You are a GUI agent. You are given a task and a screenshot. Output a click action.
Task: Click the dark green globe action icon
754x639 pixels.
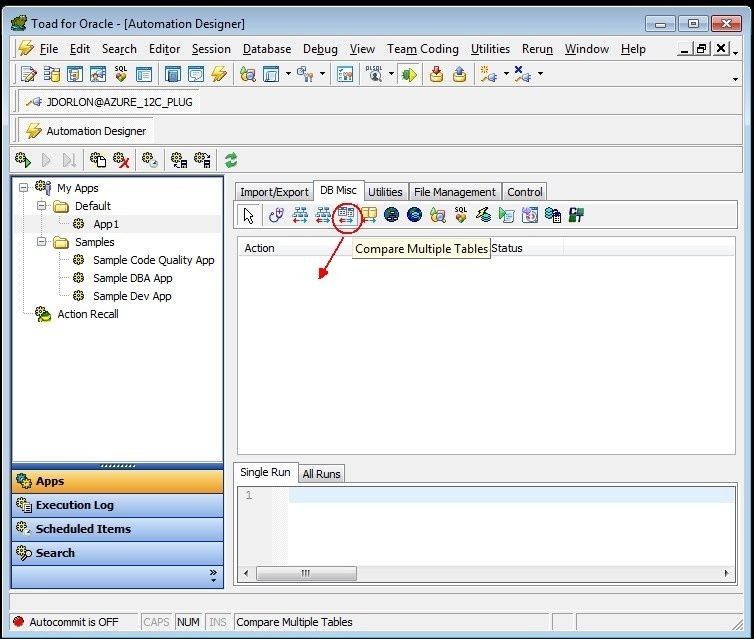coord(391,215)
